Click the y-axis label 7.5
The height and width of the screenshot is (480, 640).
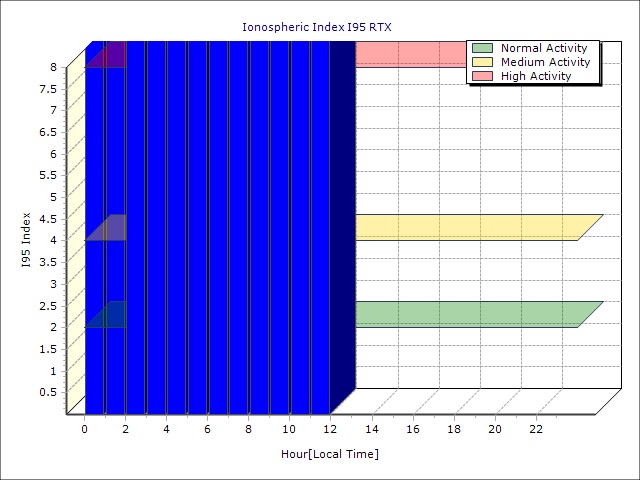[x=48, y=89]
